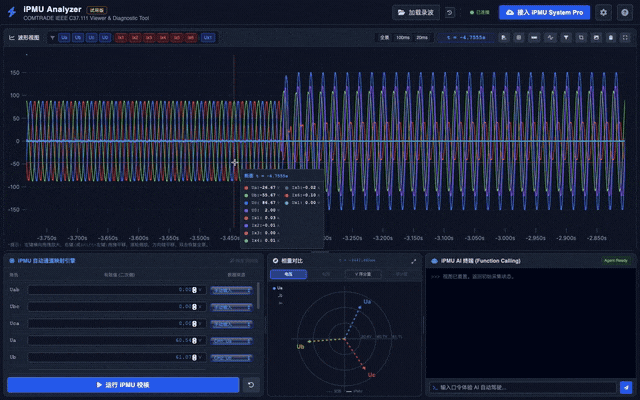This screenshot has height=400, width=640.
Task: Toggle the red Ia1 channel chip
Action: point(121,37)
